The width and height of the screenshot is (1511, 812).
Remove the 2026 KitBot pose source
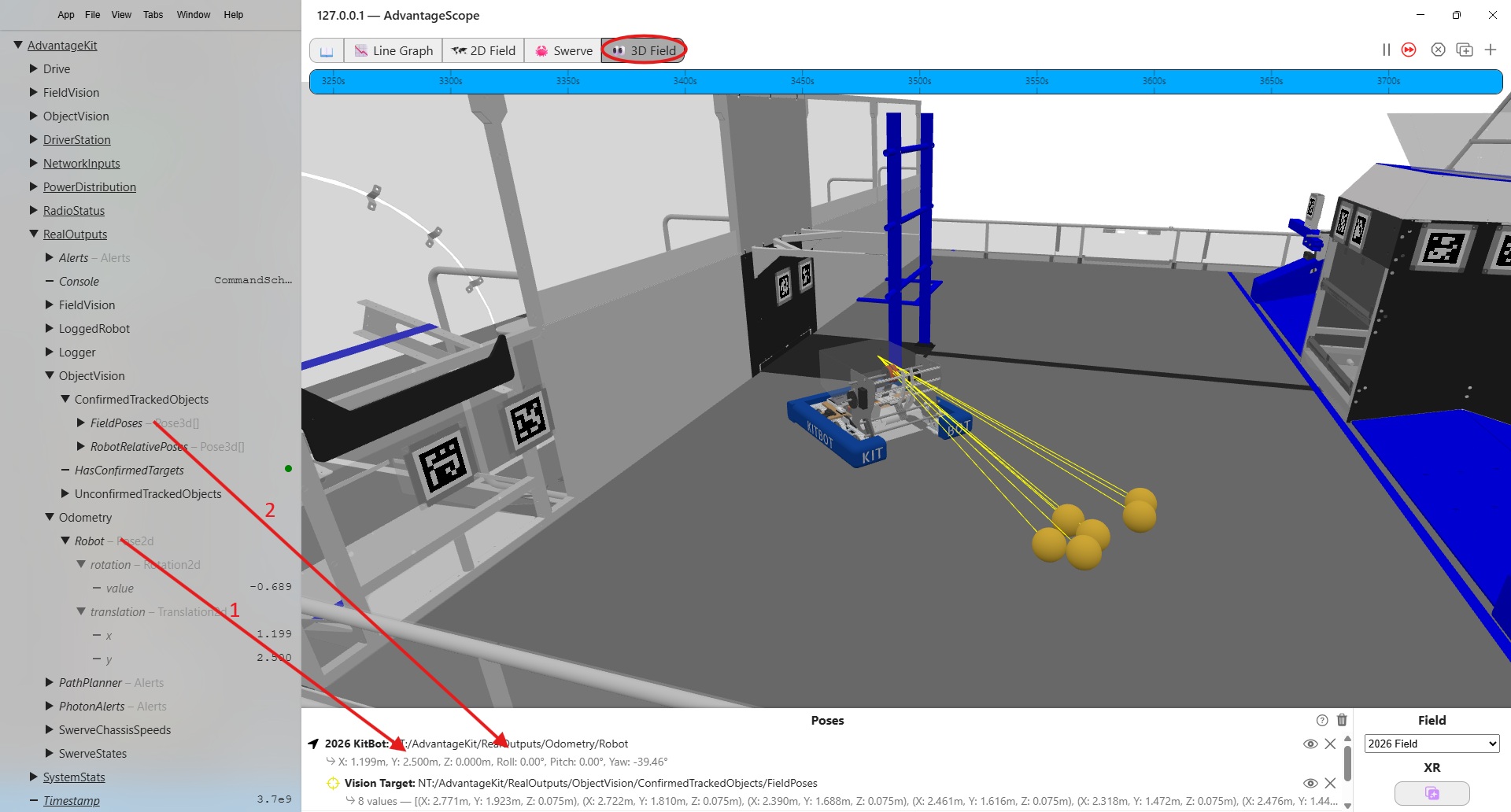[x=1330, y=744]
